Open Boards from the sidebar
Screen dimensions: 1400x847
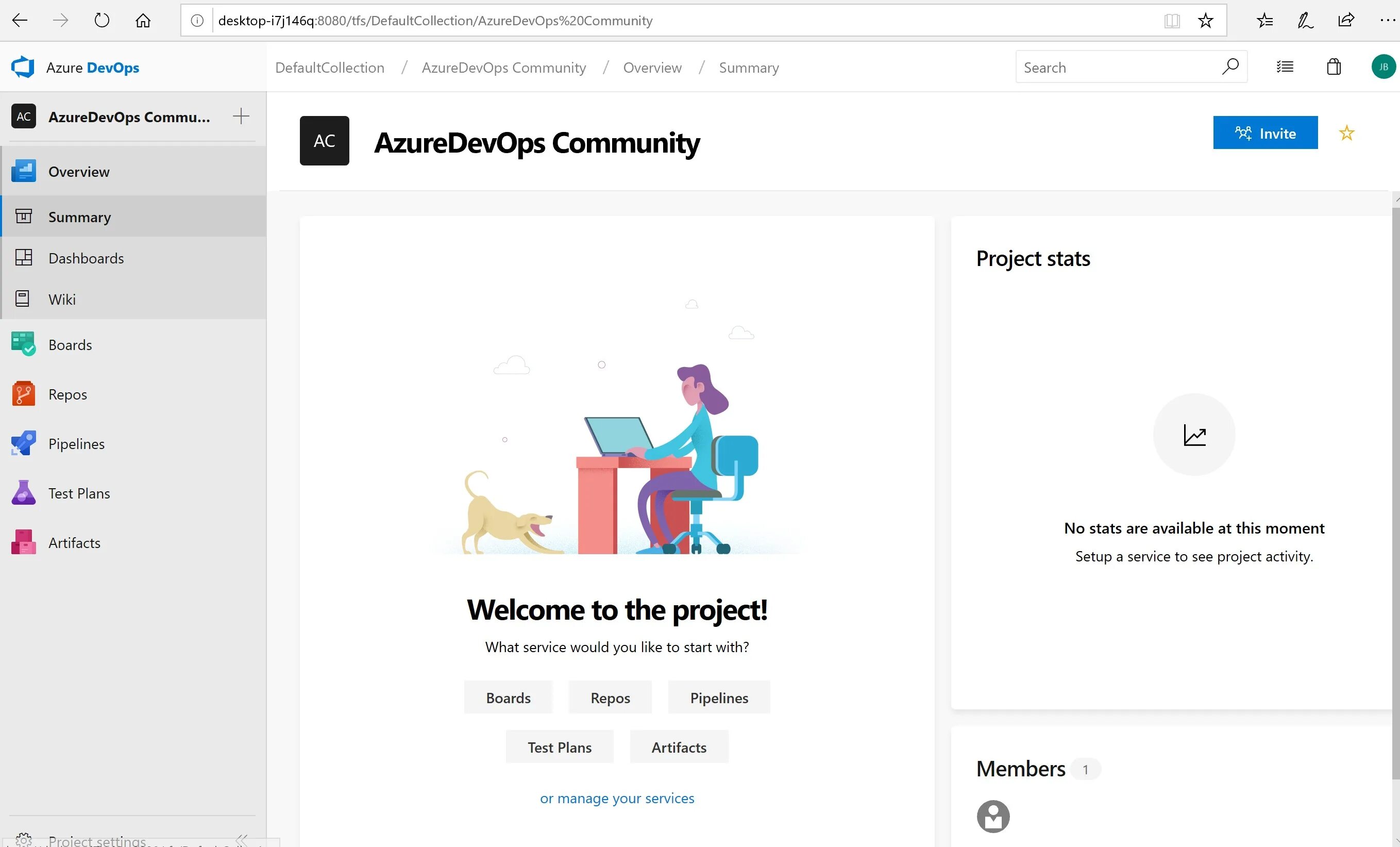click(x=70, y=345)
